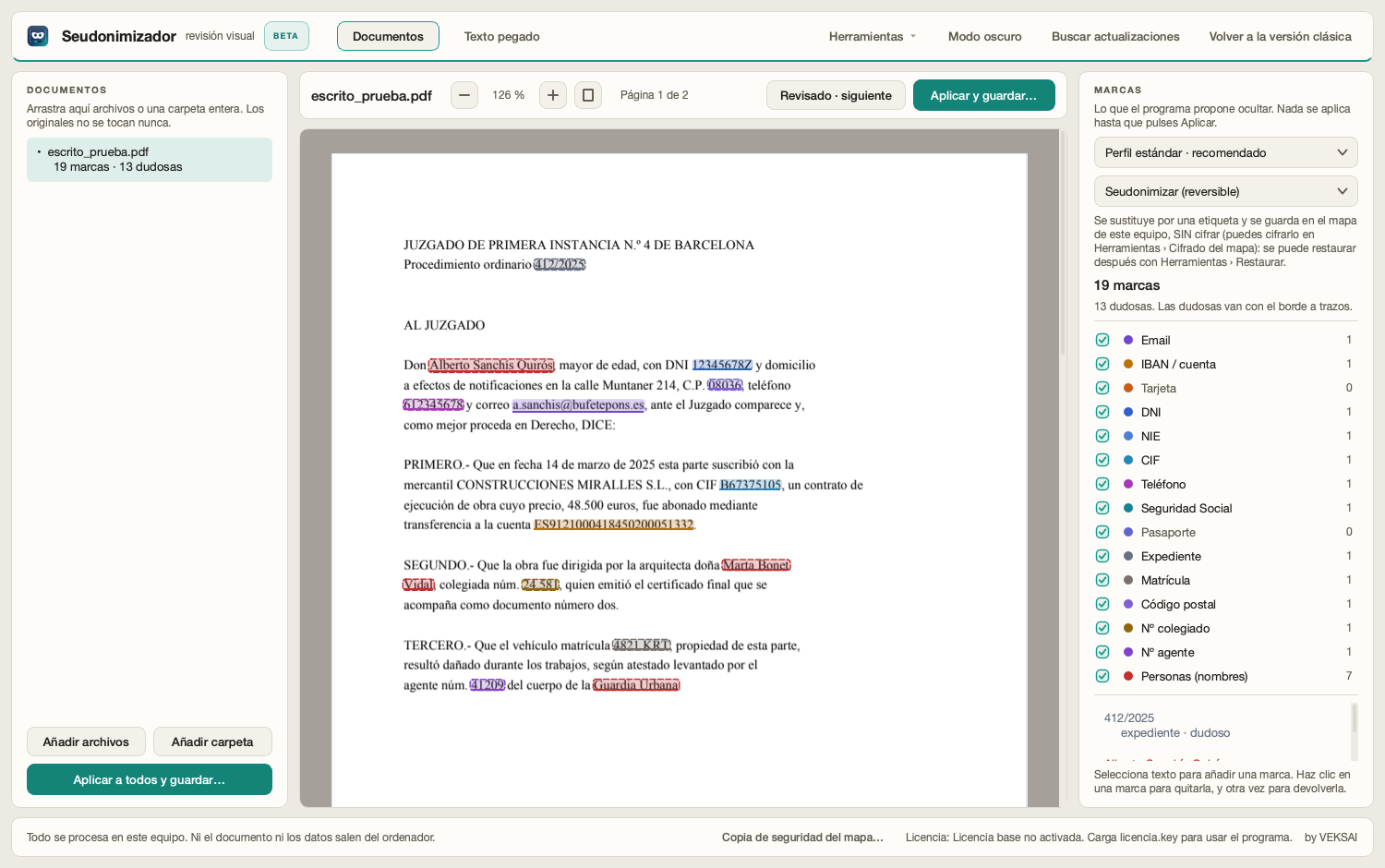
Task: Click the marked Guardia Urbana text
Action: [636, 685]
